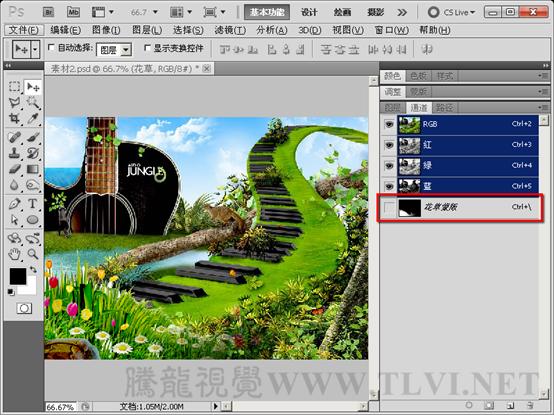Switch to the 摄影 workspace
The image size is (554, 415).
point(376,12)
